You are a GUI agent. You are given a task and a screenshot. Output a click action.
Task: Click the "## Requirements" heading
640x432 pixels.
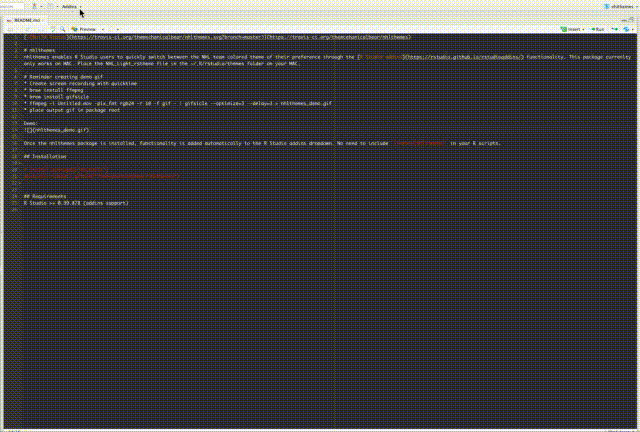point(45,196)
